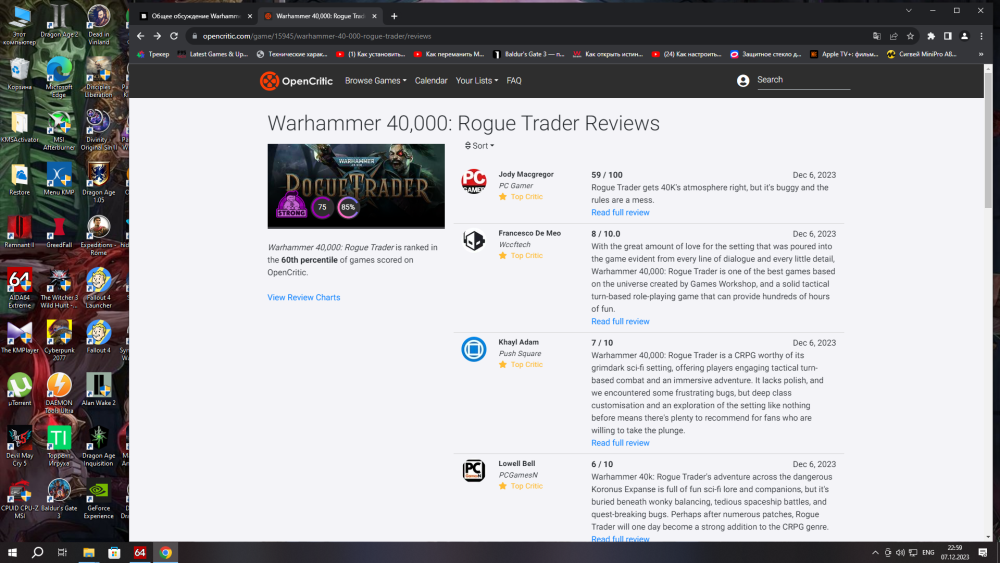This screenshot has width=1000, height=563.
Task: Click the browser forward arrow
Action: pos(157,36)
